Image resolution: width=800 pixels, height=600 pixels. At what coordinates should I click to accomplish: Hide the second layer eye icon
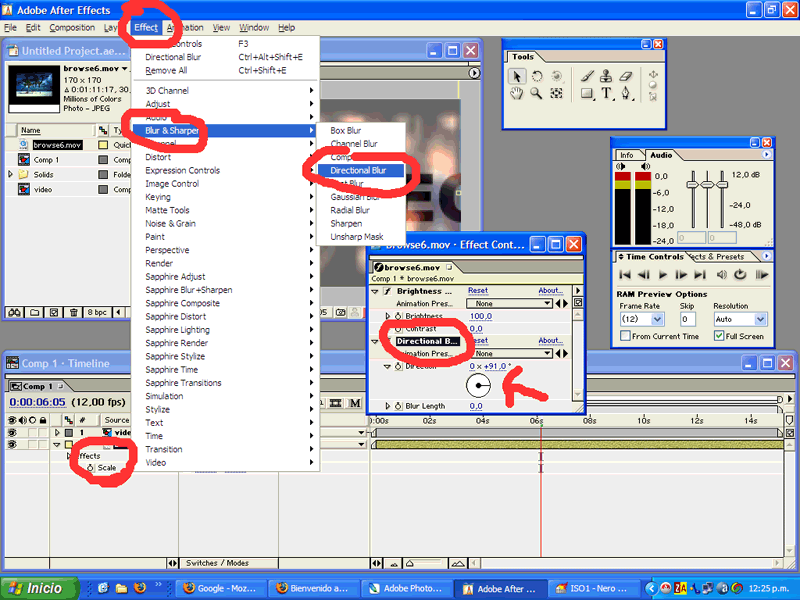click(x=12, y=445)
